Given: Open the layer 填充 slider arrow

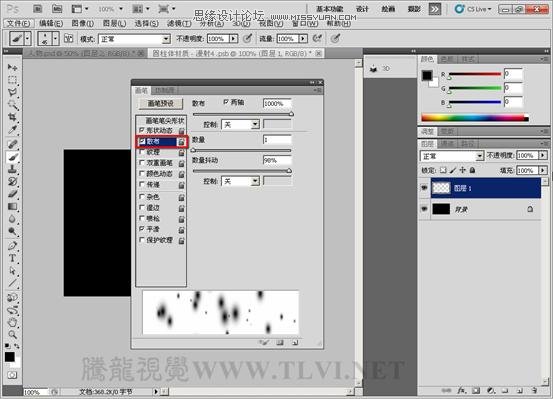Looking at the screenshot, I should point(543,170).
